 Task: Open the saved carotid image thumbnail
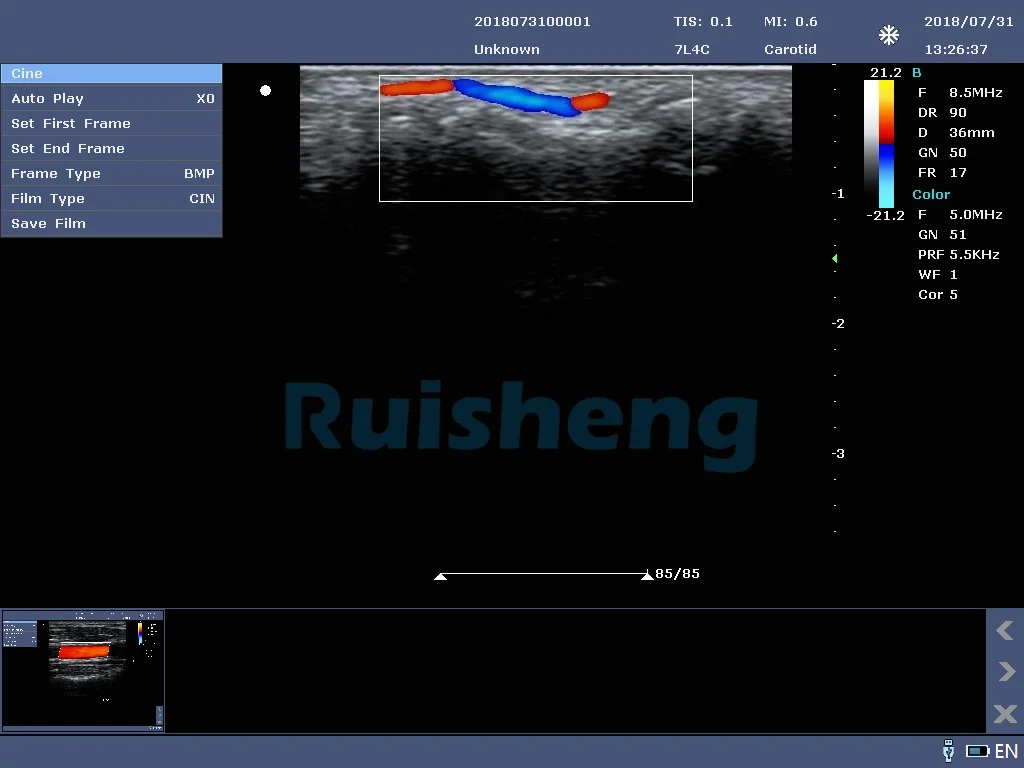click(83, 670)
